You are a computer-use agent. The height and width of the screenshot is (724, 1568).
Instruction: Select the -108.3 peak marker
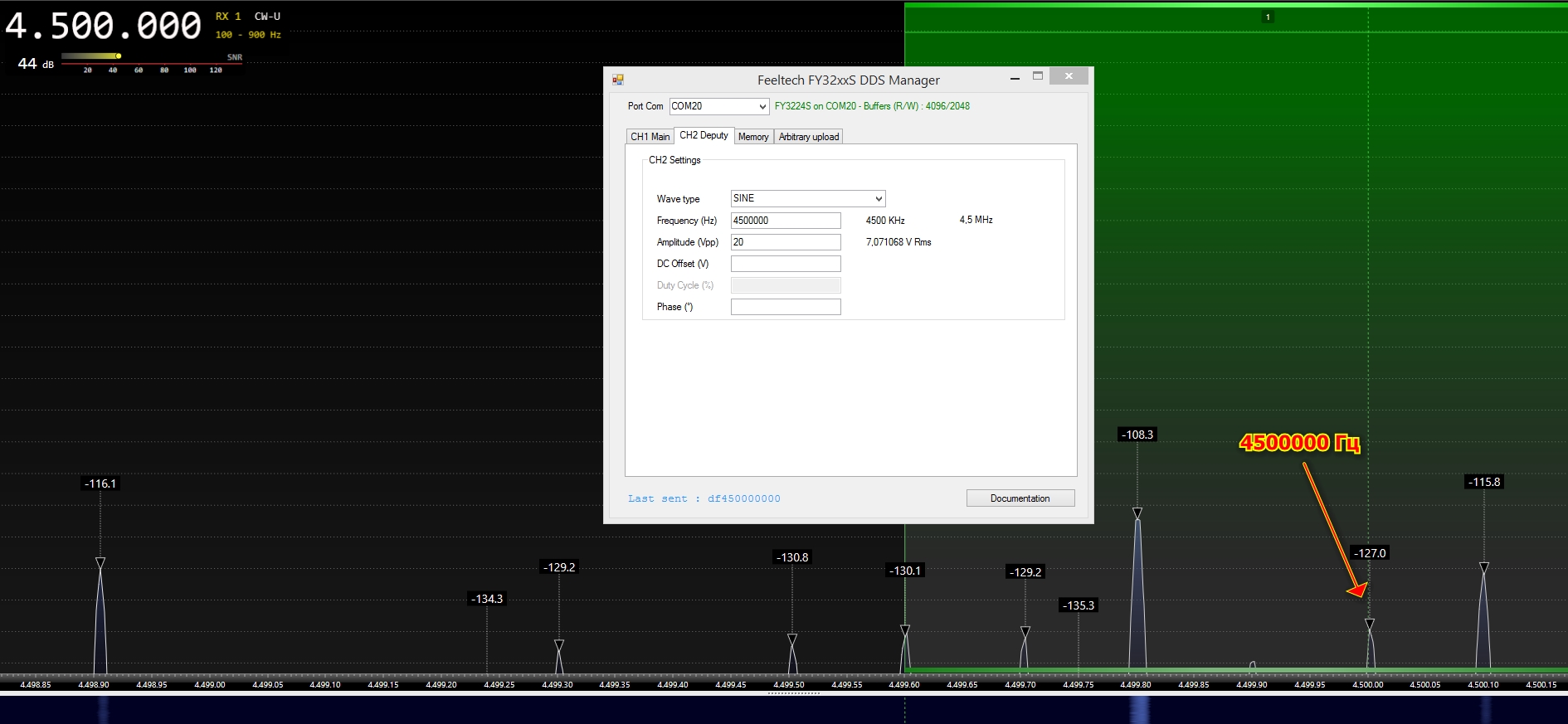(x=1137, y=435)
